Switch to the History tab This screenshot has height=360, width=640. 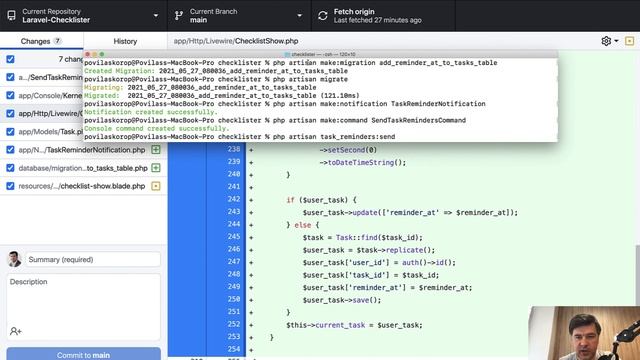click(x=125, y=41)
